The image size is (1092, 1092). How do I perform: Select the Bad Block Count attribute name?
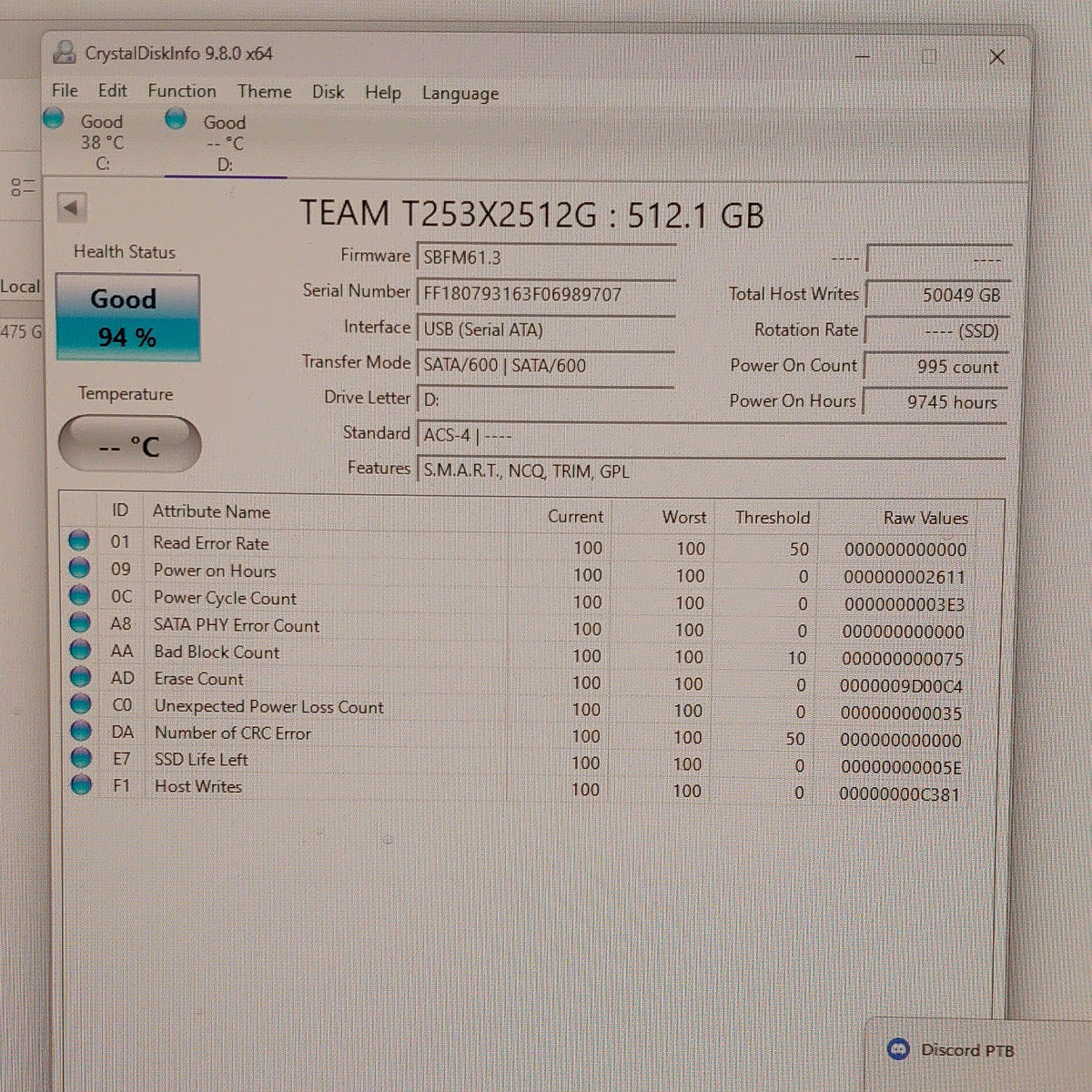point(217,652)
